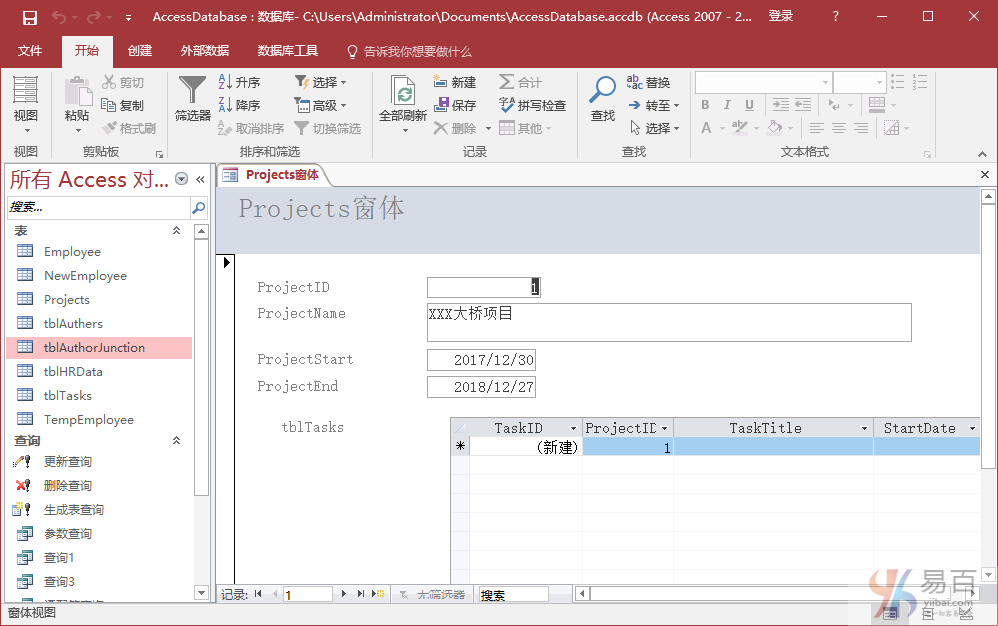Click the 全部刷新 refresh all icon
998x626 pixels.
coord(403,102)
